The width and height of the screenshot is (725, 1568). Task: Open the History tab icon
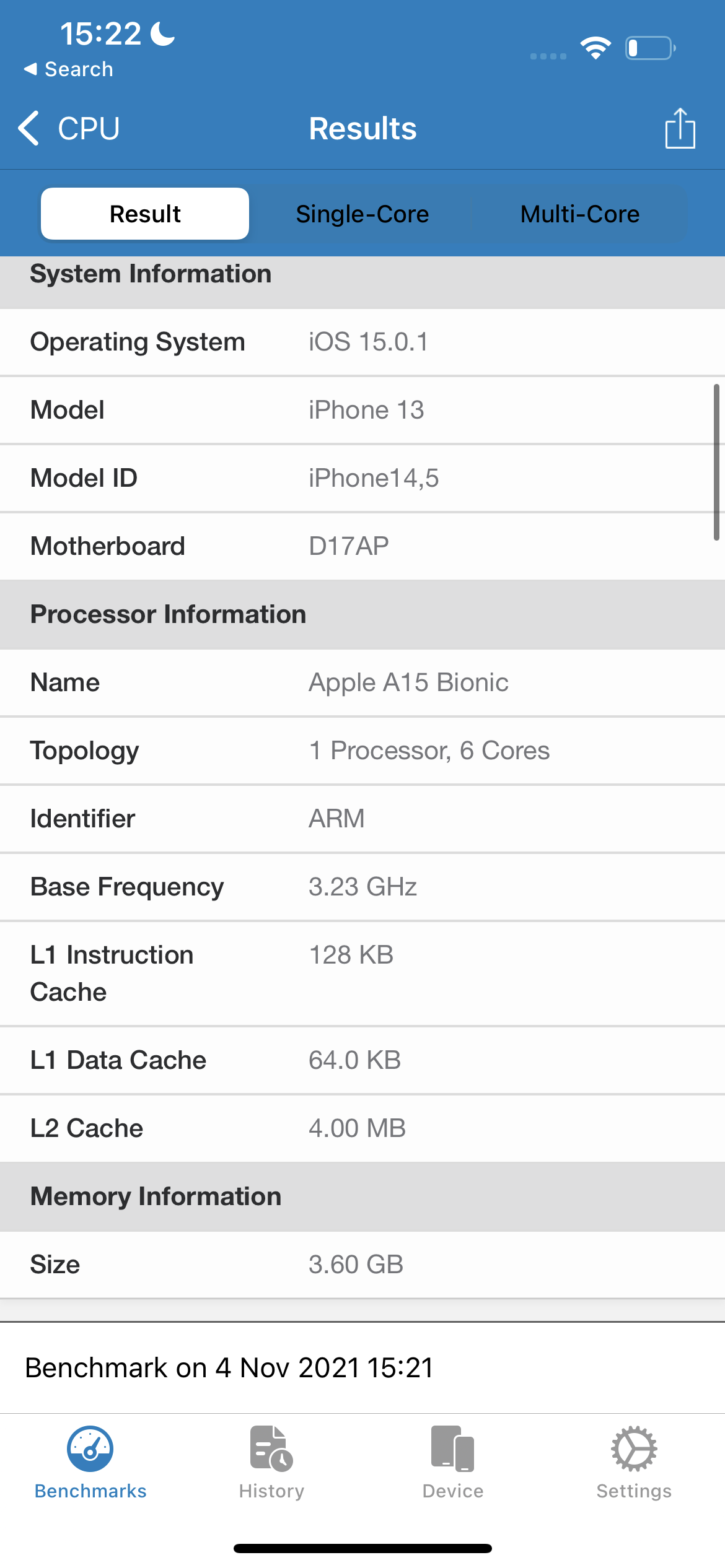pyautogui.click(x=271, y=1449)
